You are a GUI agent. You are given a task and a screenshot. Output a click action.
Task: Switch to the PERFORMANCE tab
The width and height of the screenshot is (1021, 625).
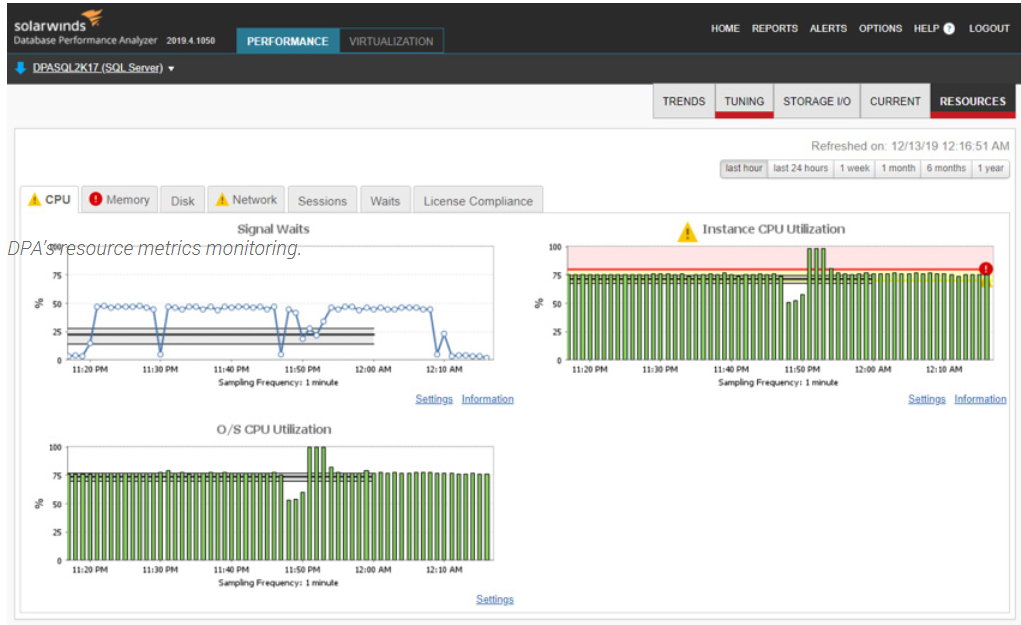[x=287, y=41]
